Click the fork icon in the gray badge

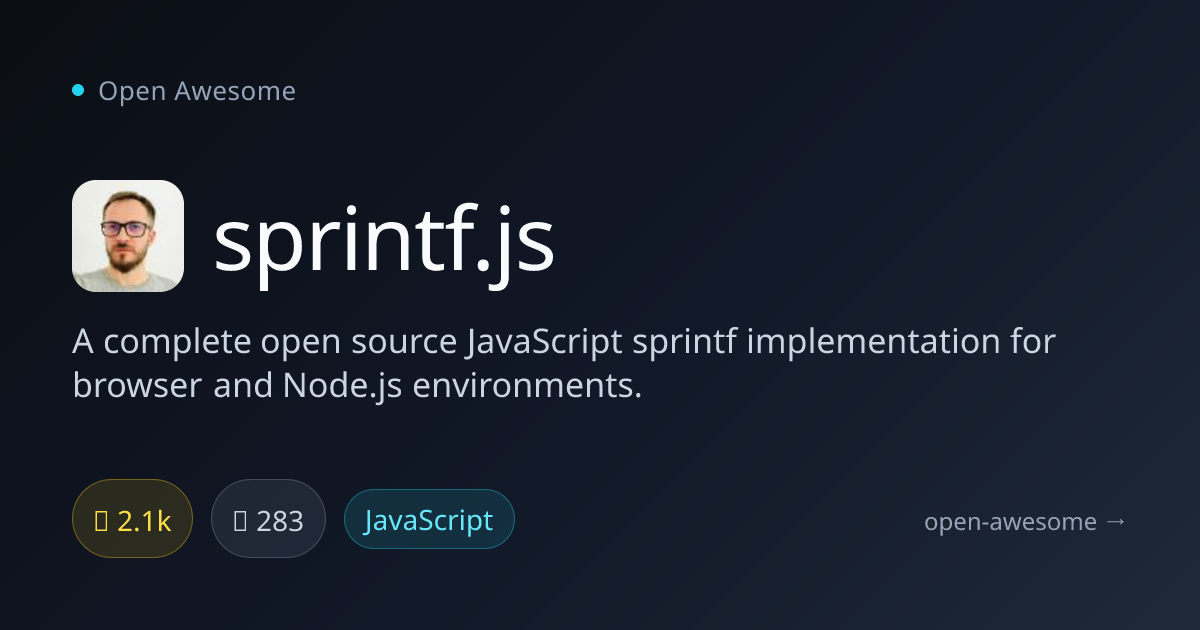tap(240, 520)
